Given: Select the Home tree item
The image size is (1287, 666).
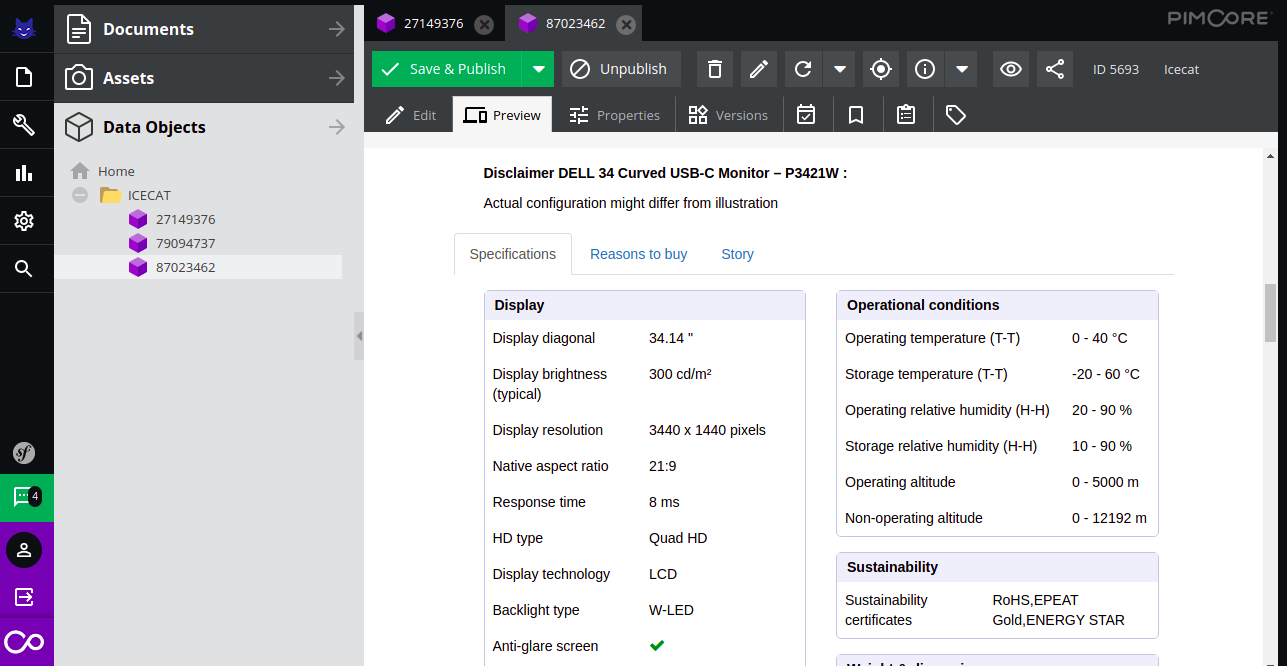Looking at the screenshot, I should [116, 171].
